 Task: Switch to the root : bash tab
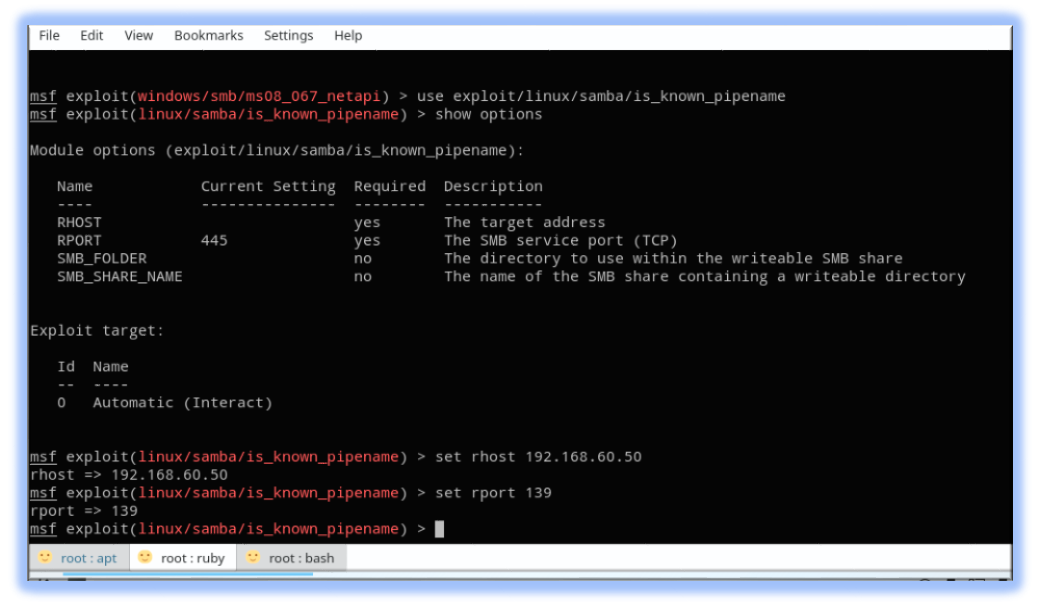pos(292,558)
